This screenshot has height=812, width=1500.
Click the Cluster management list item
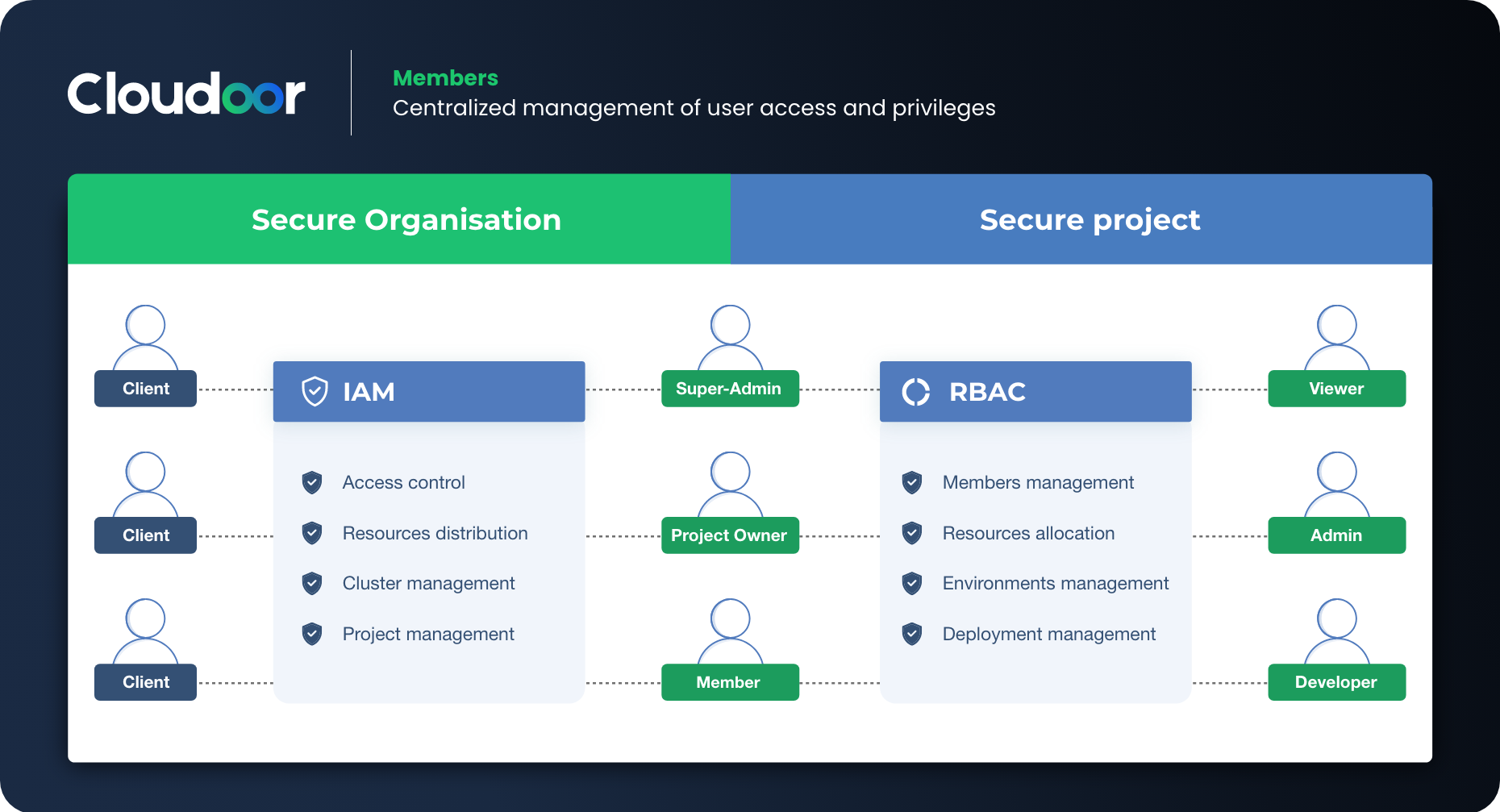(409, 583)
